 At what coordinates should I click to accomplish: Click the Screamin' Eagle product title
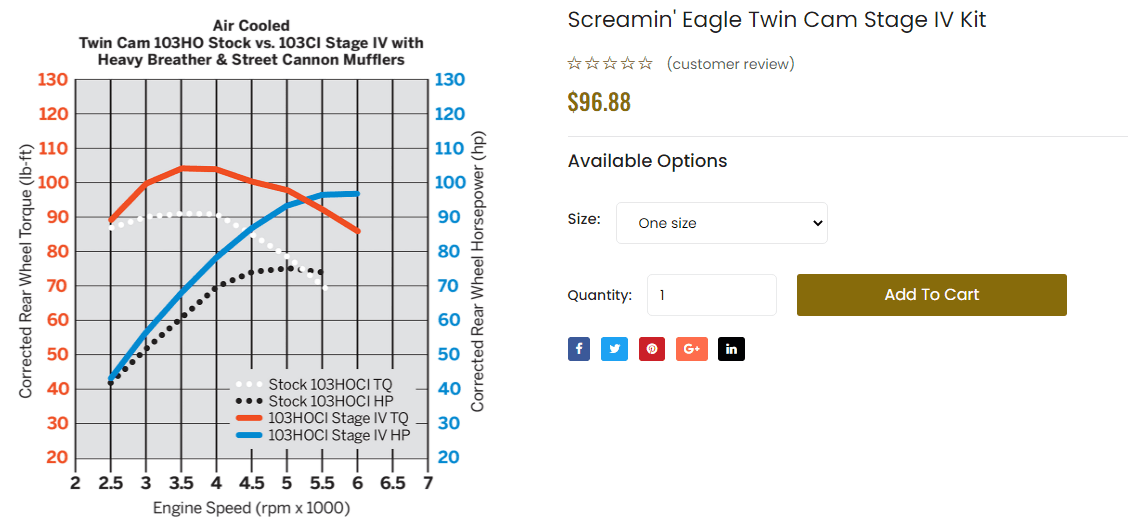(x=777, y=20)
